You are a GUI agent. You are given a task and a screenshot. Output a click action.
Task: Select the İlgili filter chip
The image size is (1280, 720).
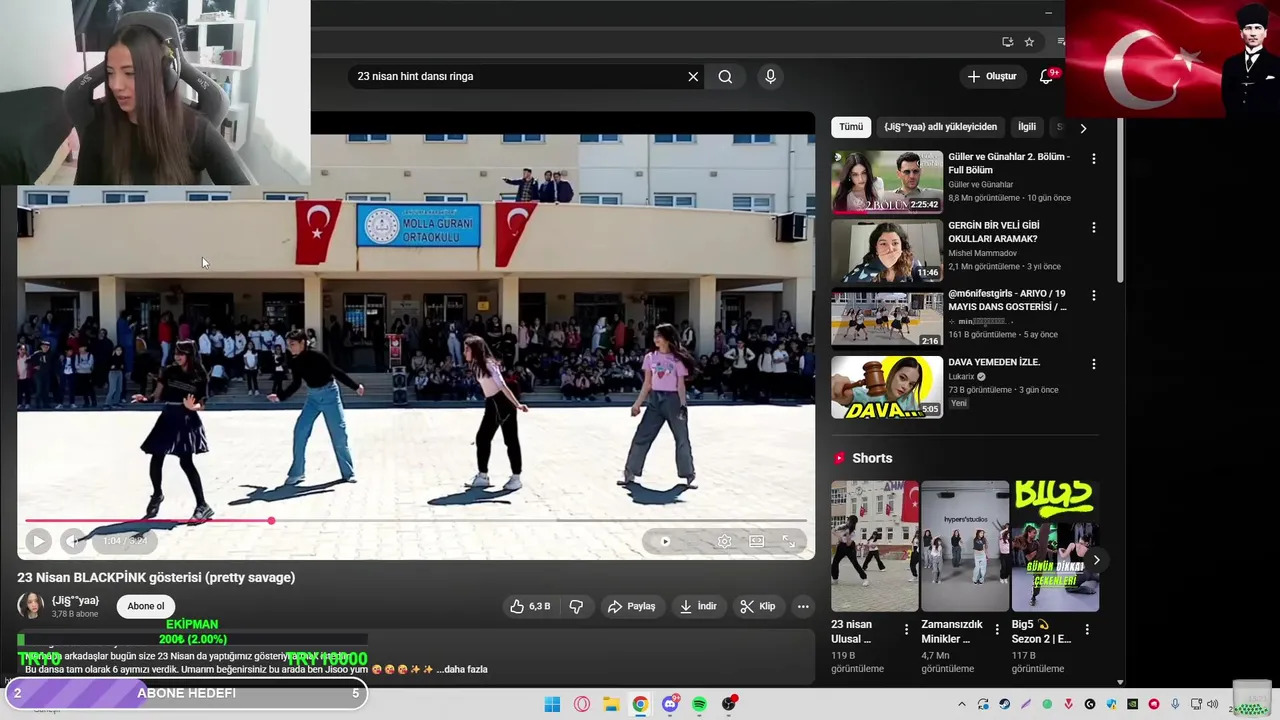tap(1027, 127)
